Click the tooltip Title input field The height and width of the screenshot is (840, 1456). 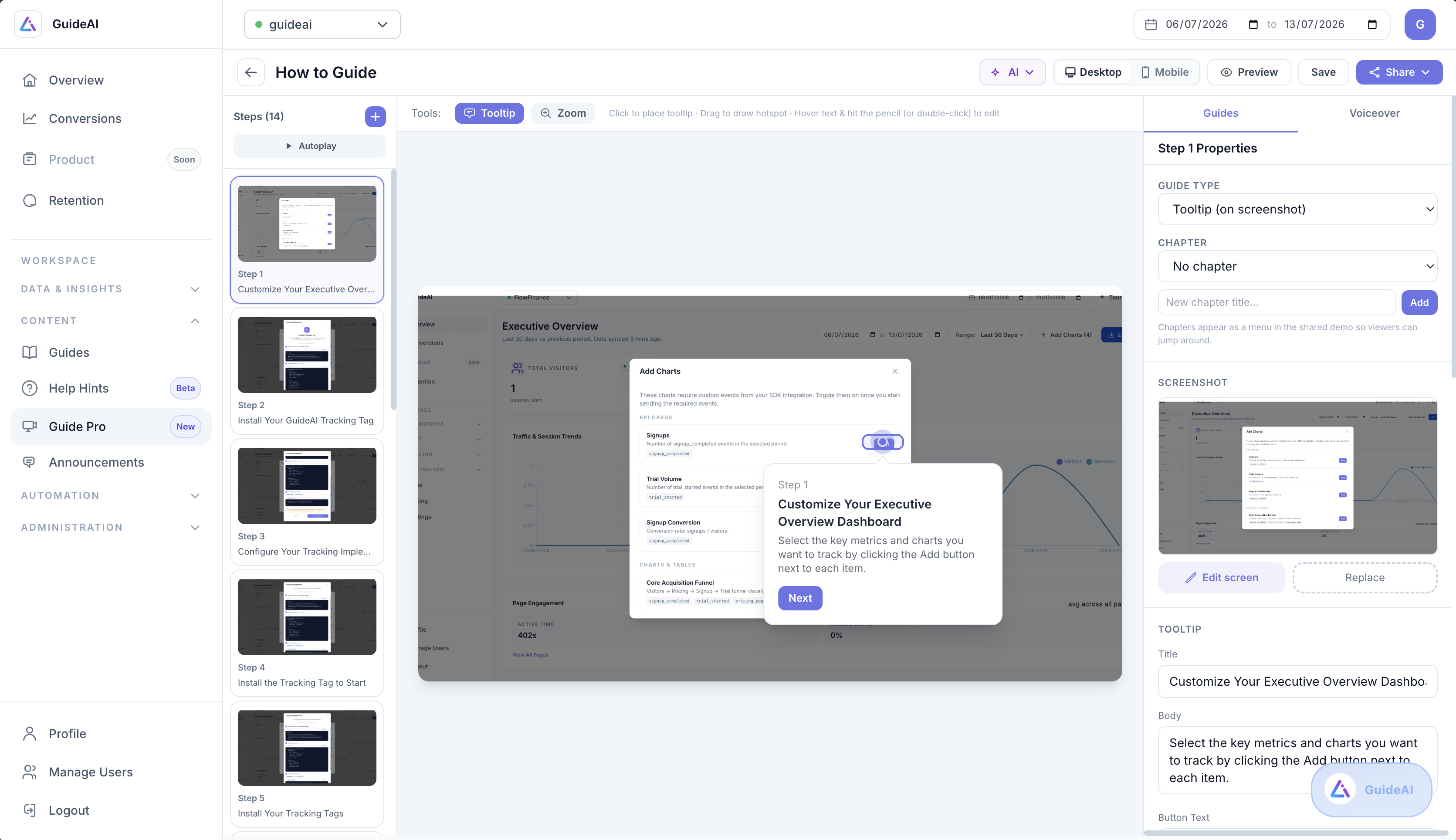1297,681
